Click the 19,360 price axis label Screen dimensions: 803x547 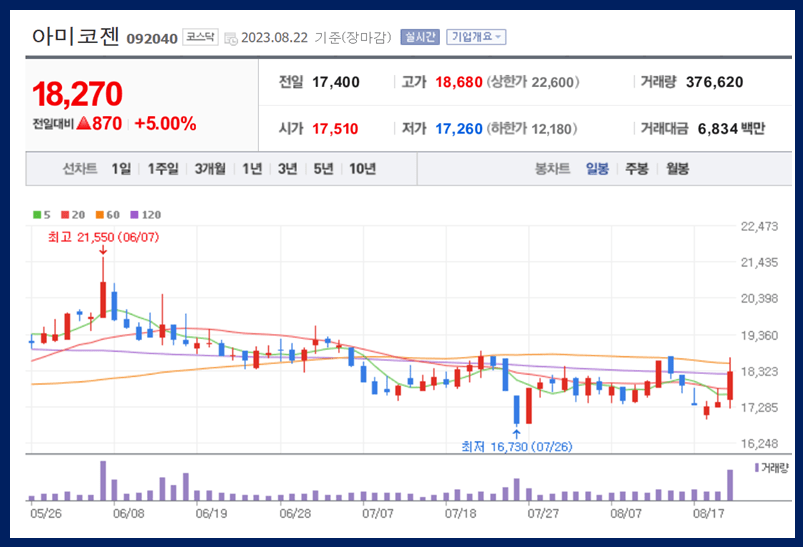click(759, 335)
